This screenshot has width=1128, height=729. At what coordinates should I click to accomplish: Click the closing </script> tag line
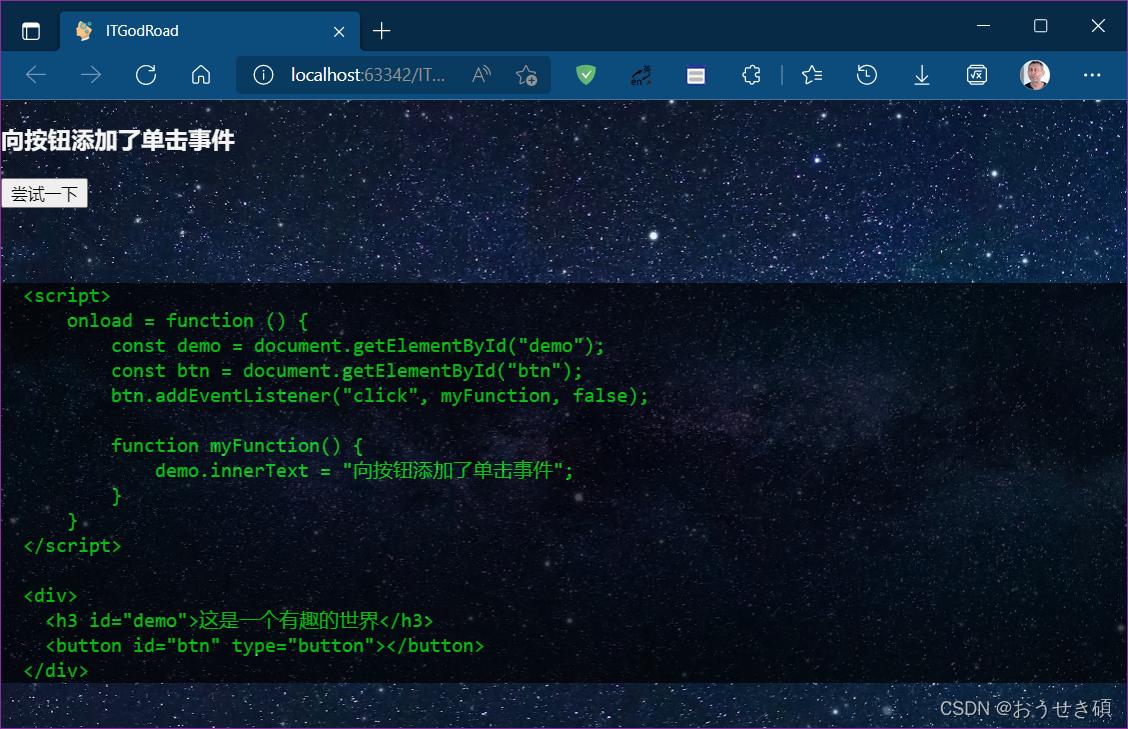[x=72, y=546]
